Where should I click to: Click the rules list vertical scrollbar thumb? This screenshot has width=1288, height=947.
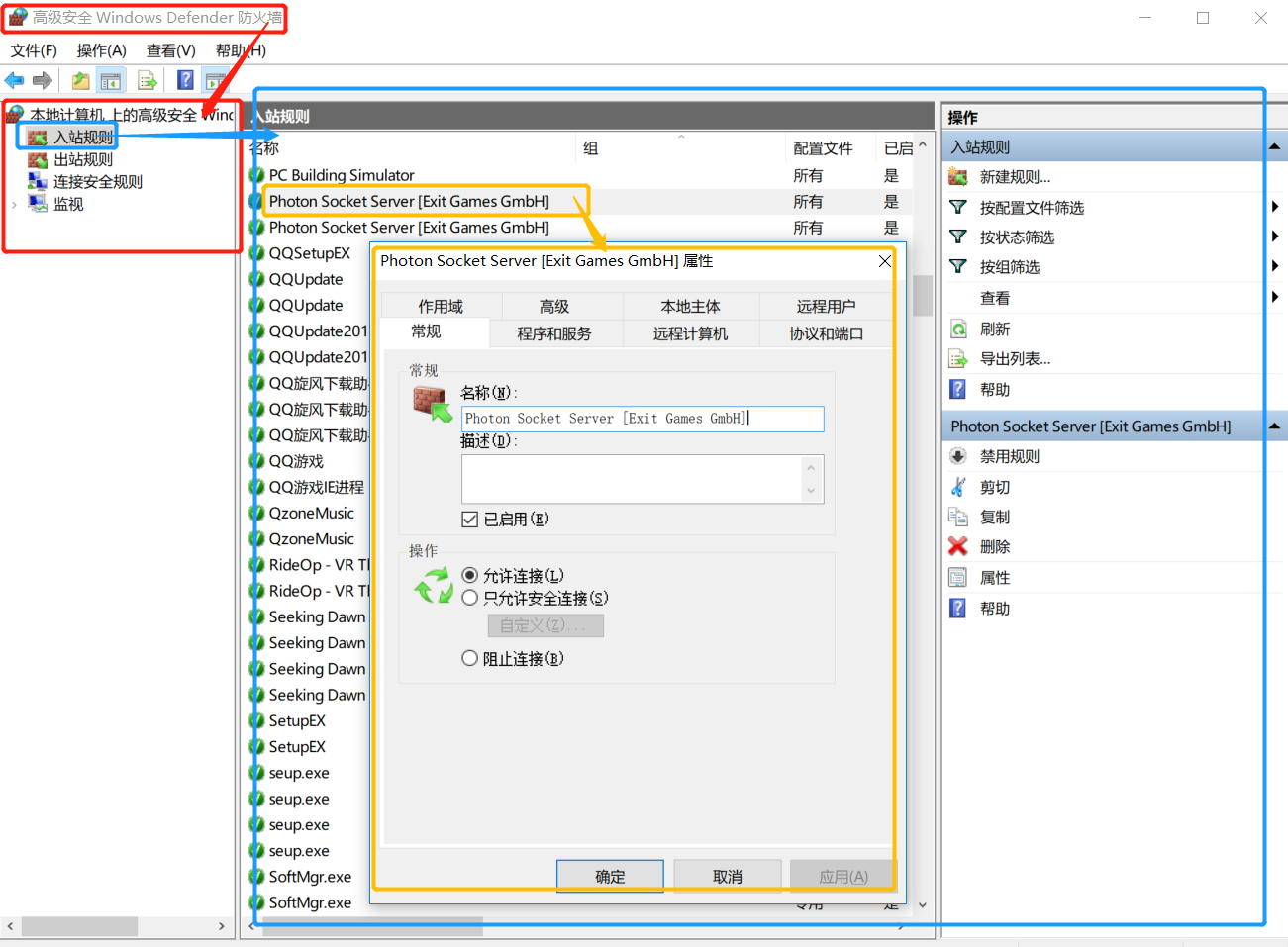point(923,295)
